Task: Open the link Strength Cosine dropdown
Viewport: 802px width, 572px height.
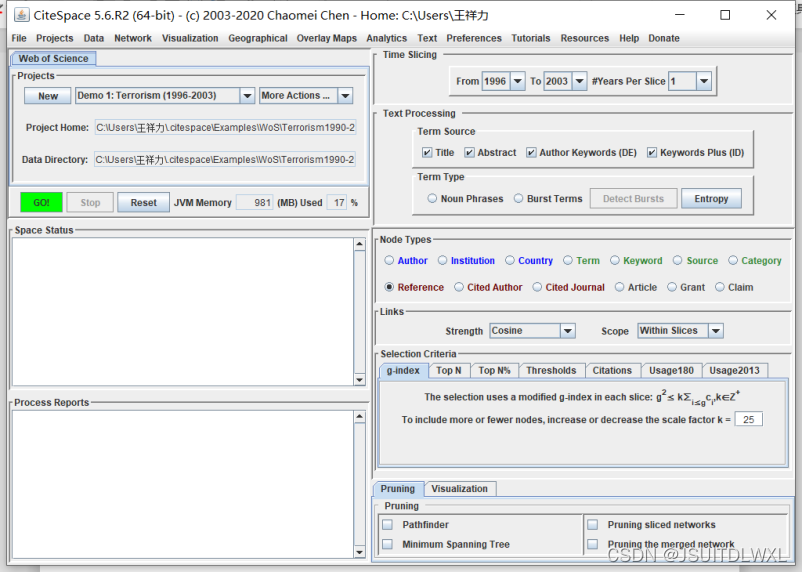Action: click(568, 331)
